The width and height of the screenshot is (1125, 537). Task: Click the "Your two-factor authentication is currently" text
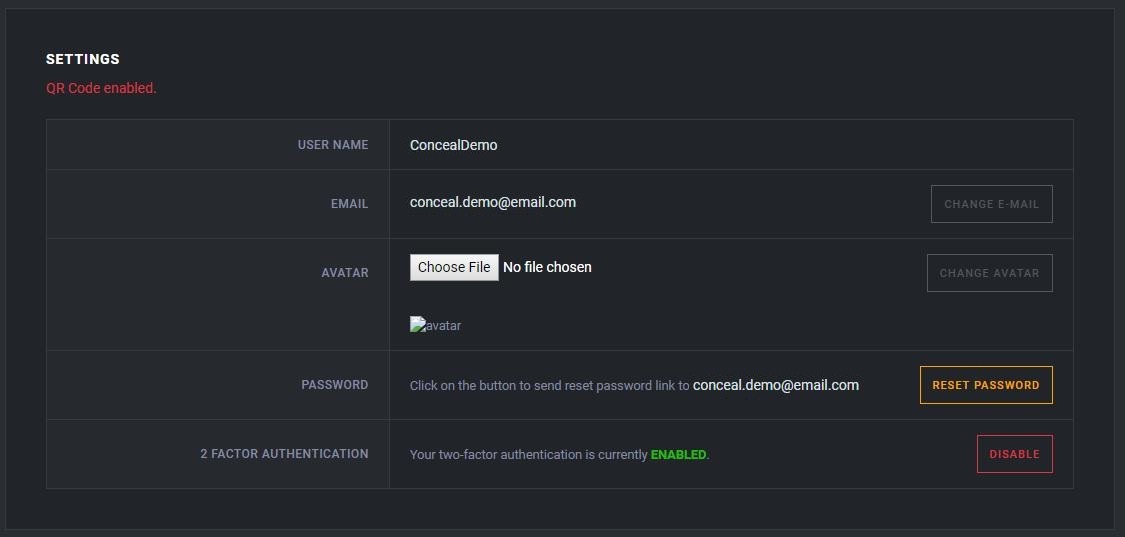coord(528,455)
